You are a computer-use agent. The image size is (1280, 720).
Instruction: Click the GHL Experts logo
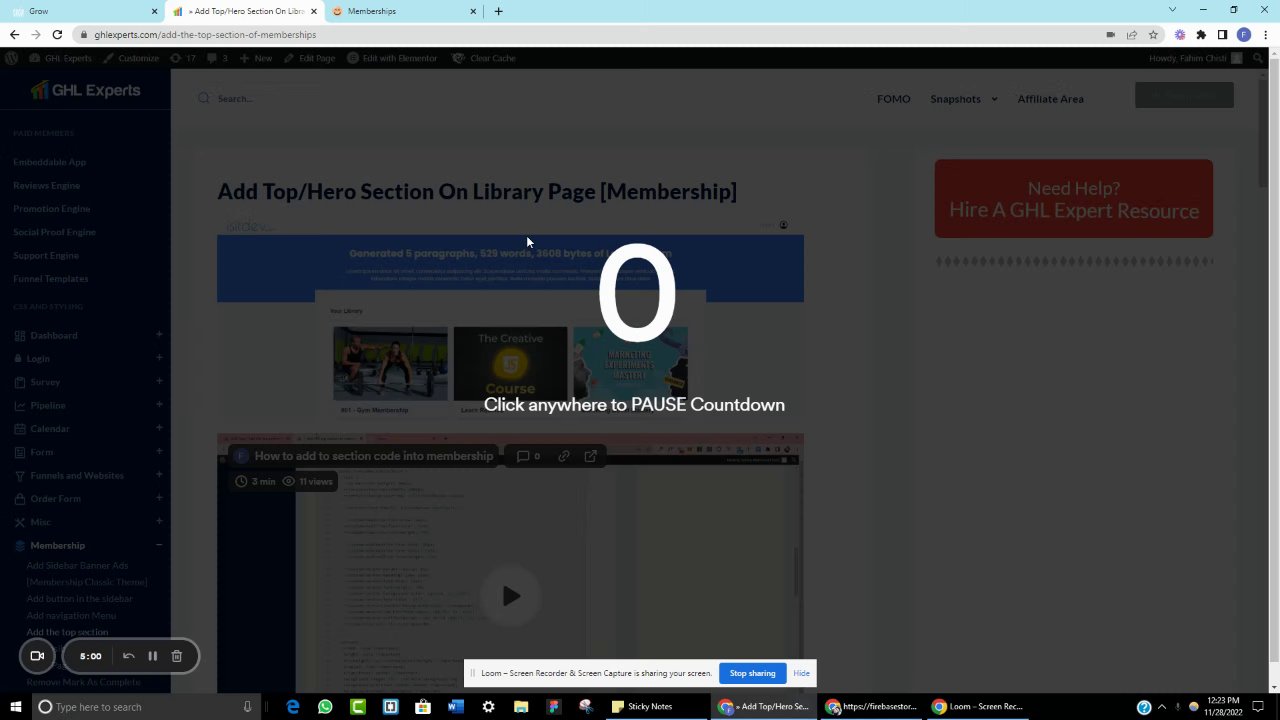[x=85, y=90]
